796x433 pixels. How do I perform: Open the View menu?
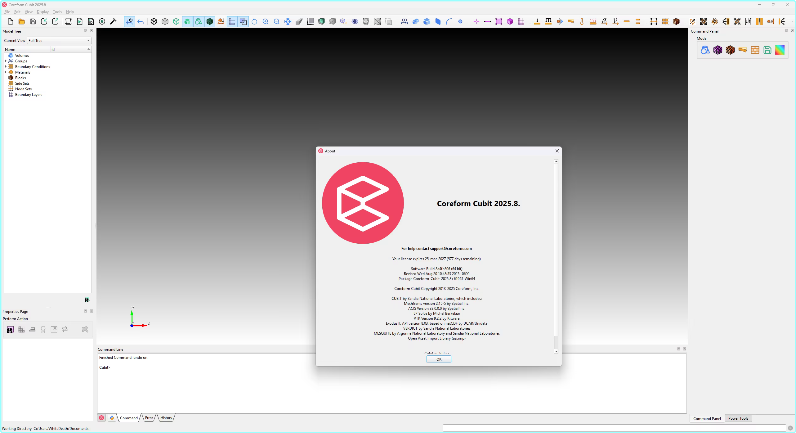pyautogui.click(x=28, y=12)
